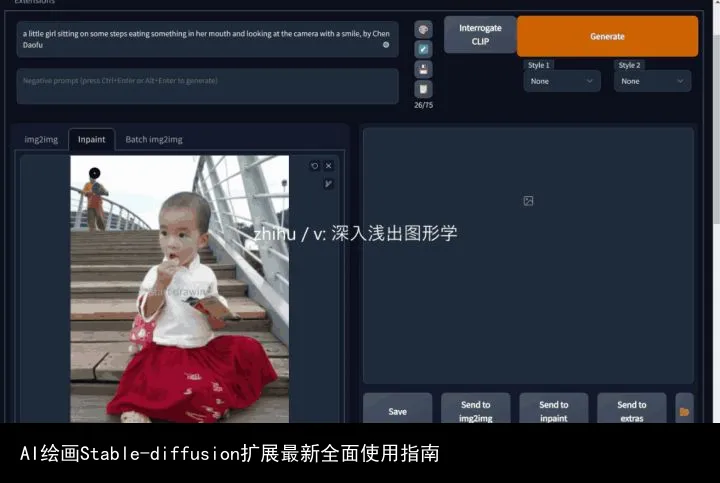720x483 pixels.
Task: Click the clipboard icon above the token counter
Action: [x=423, y=89]
